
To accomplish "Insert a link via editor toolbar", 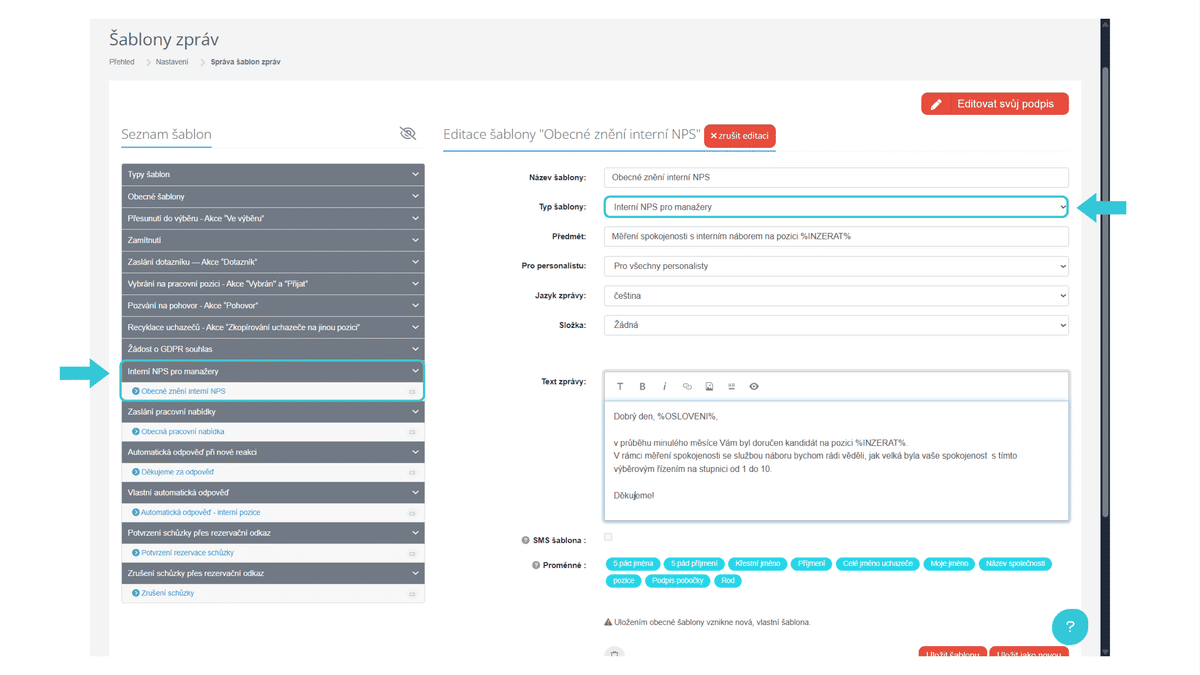I will click(687, 386).
